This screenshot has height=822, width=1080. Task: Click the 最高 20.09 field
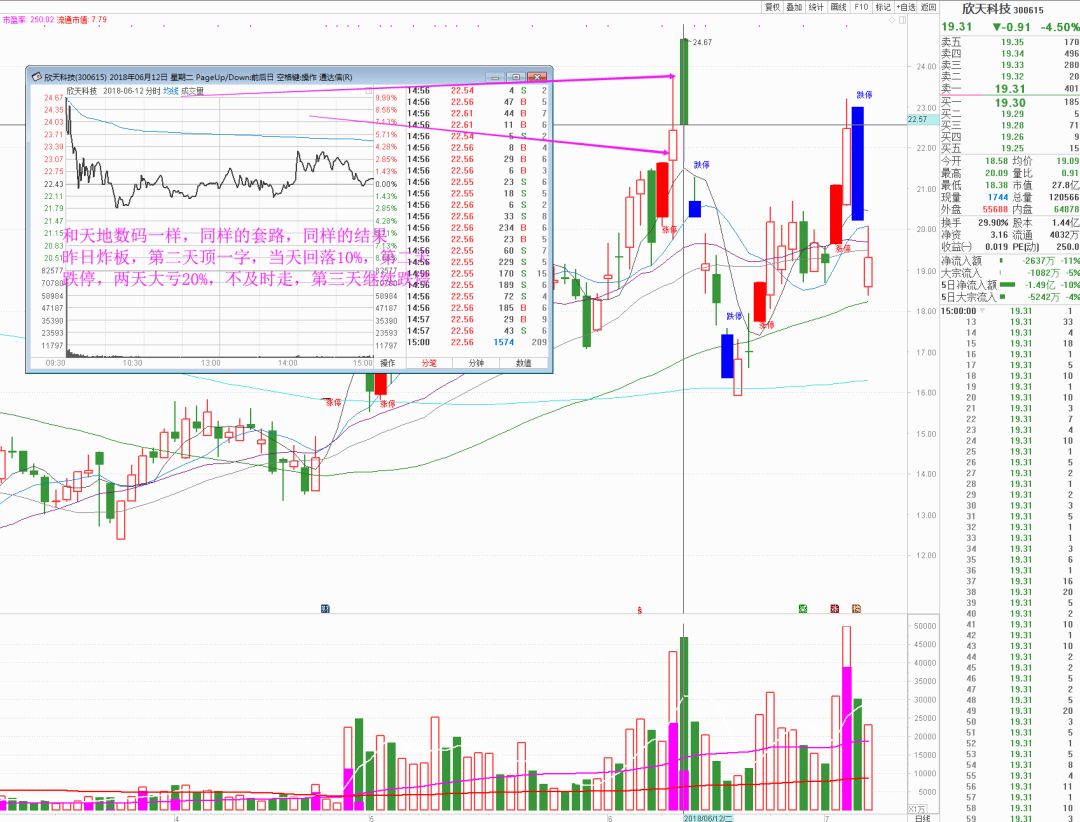976,173
